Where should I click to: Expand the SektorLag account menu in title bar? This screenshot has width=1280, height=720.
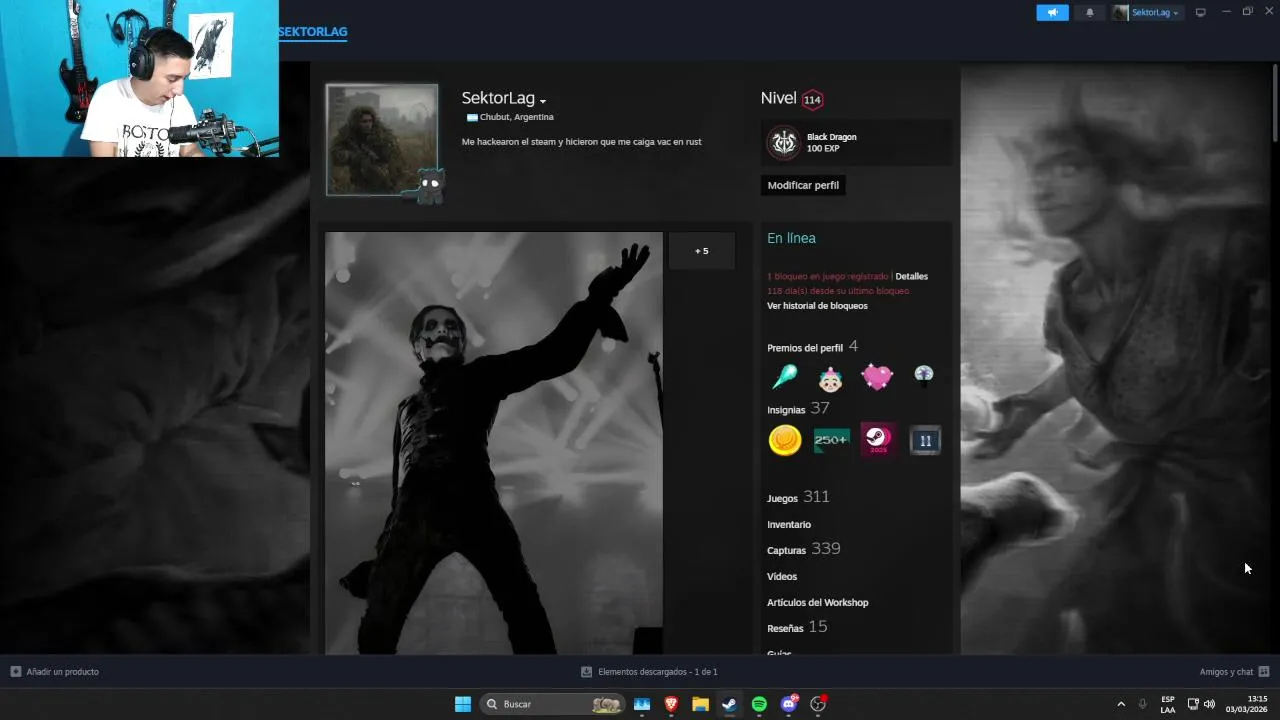(1147, 12)
